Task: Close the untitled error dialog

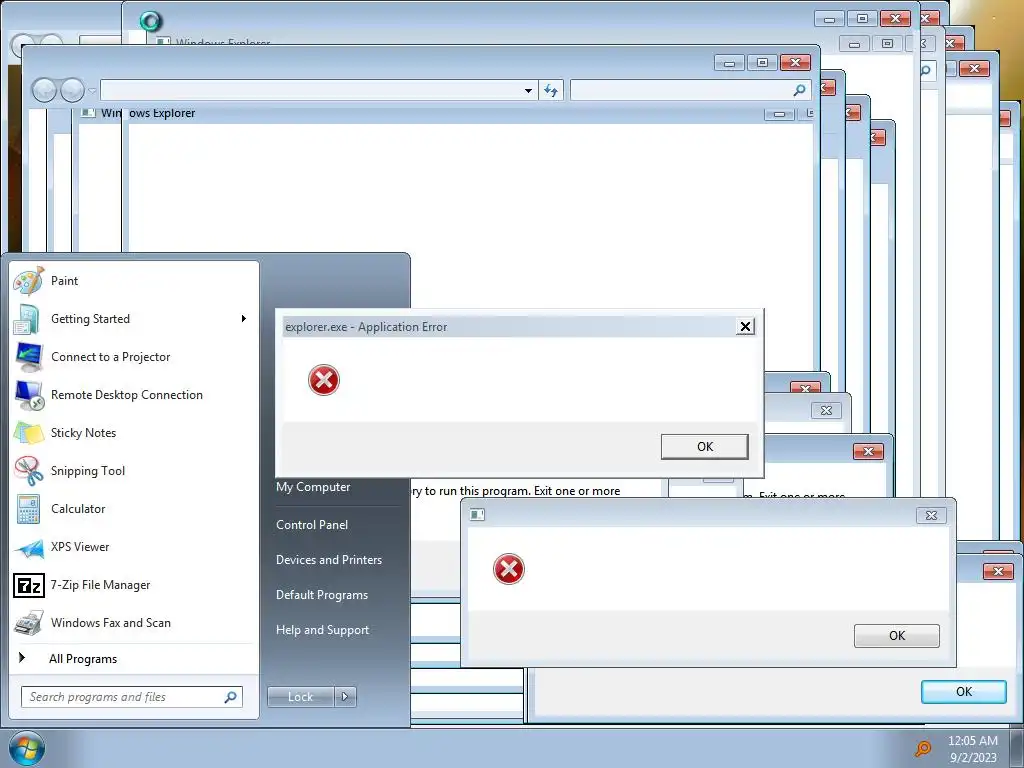Action: point(931,515)
